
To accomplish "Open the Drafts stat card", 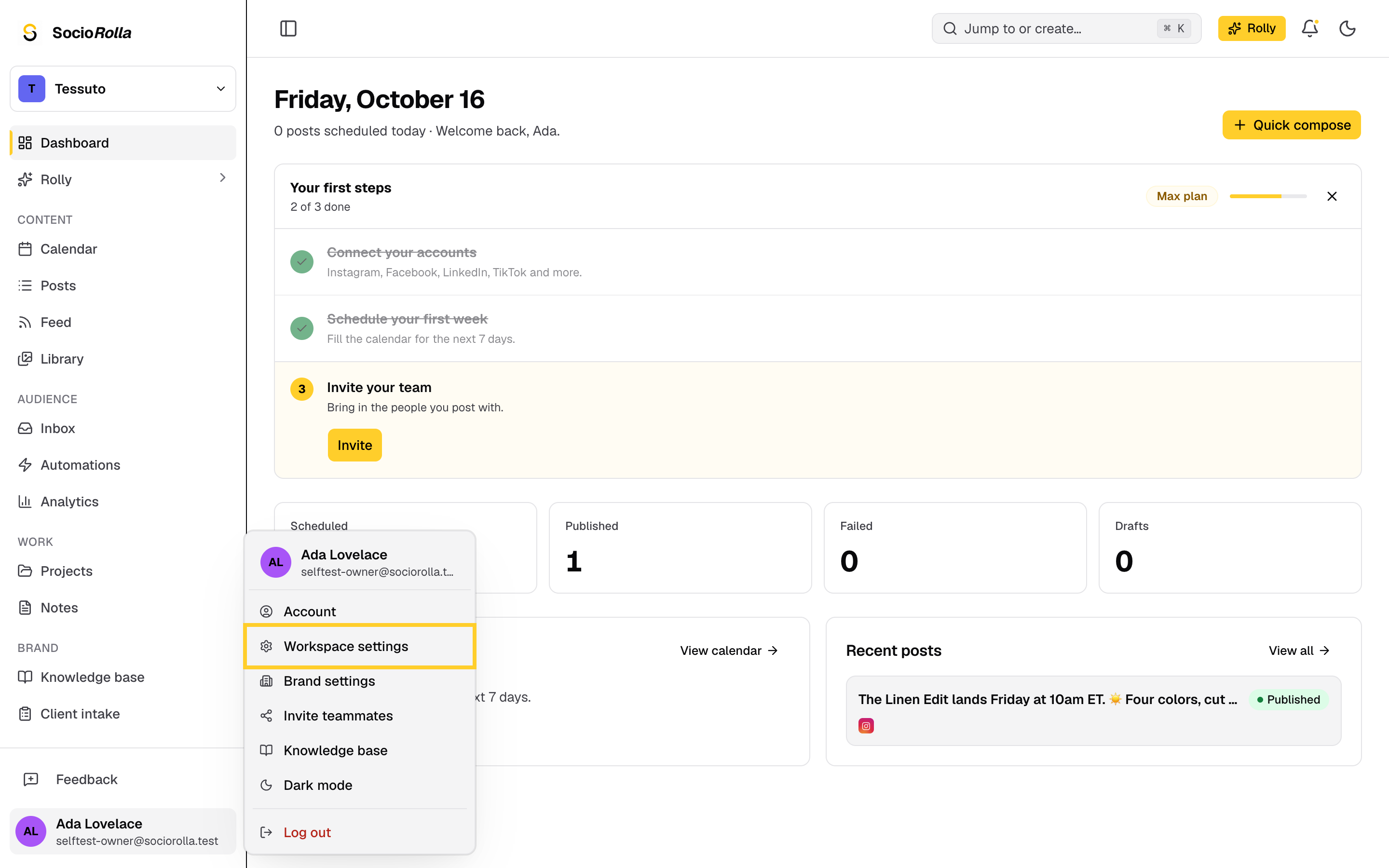I will (1230, 548).
